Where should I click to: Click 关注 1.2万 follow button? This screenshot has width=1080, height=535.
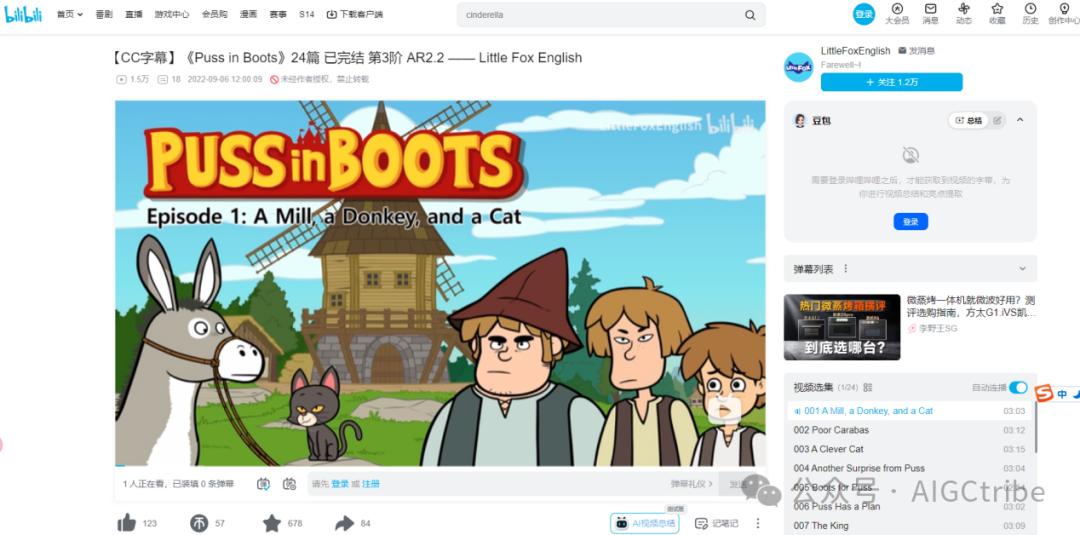click(x=891, y=82)
